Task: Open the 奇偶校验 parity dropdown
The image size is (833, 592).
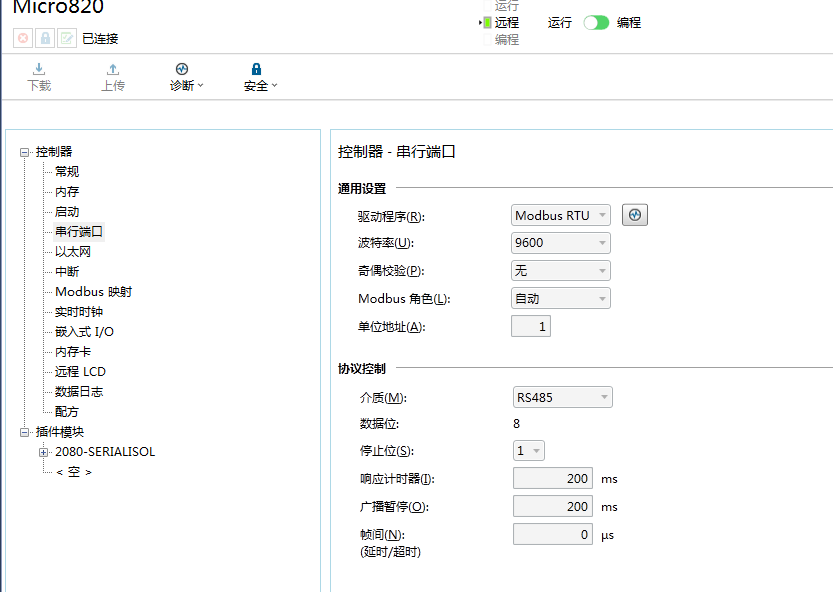Action: pyautogui.click(x=560, y=270)
